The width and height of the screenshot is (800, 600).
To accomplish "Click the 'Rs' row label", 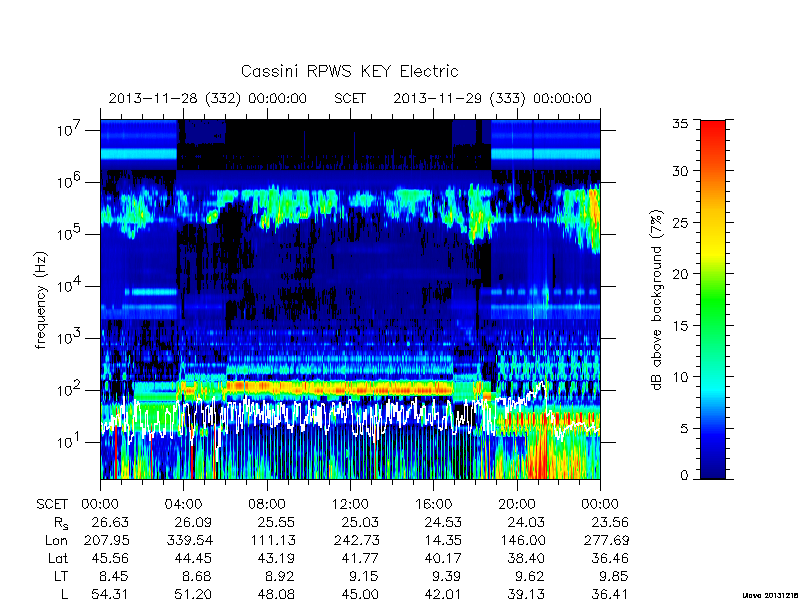I will pyautogui.click(x=61, y=523).
